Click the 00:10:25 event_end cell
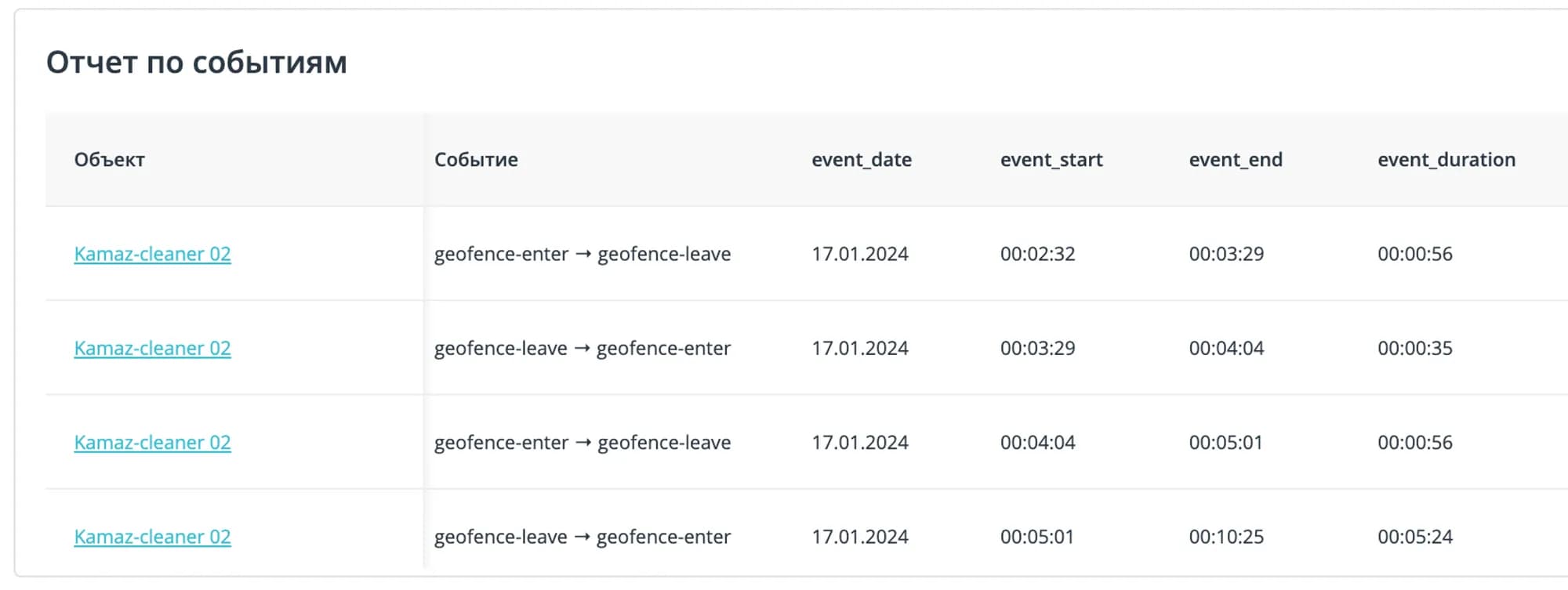The width and height of the screenshot is (1568, 590). pos(1226,537)
